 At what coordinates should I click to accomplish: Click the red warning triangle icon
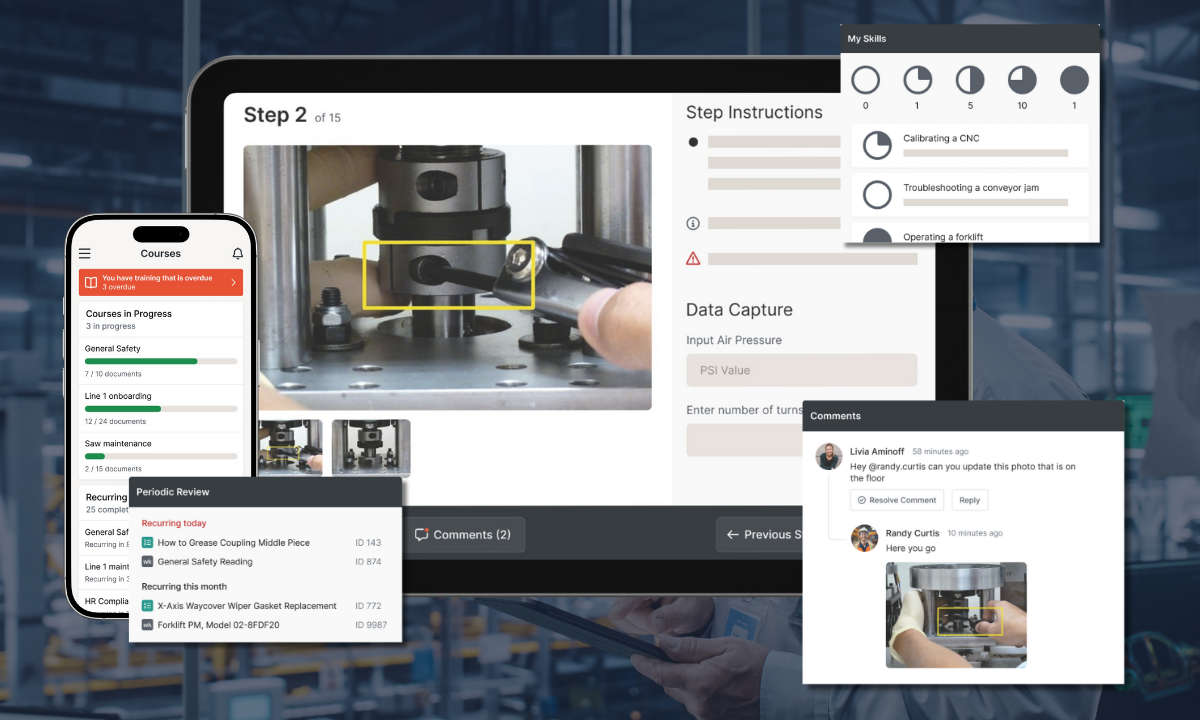pyautogui.click(x=693, y=259)
